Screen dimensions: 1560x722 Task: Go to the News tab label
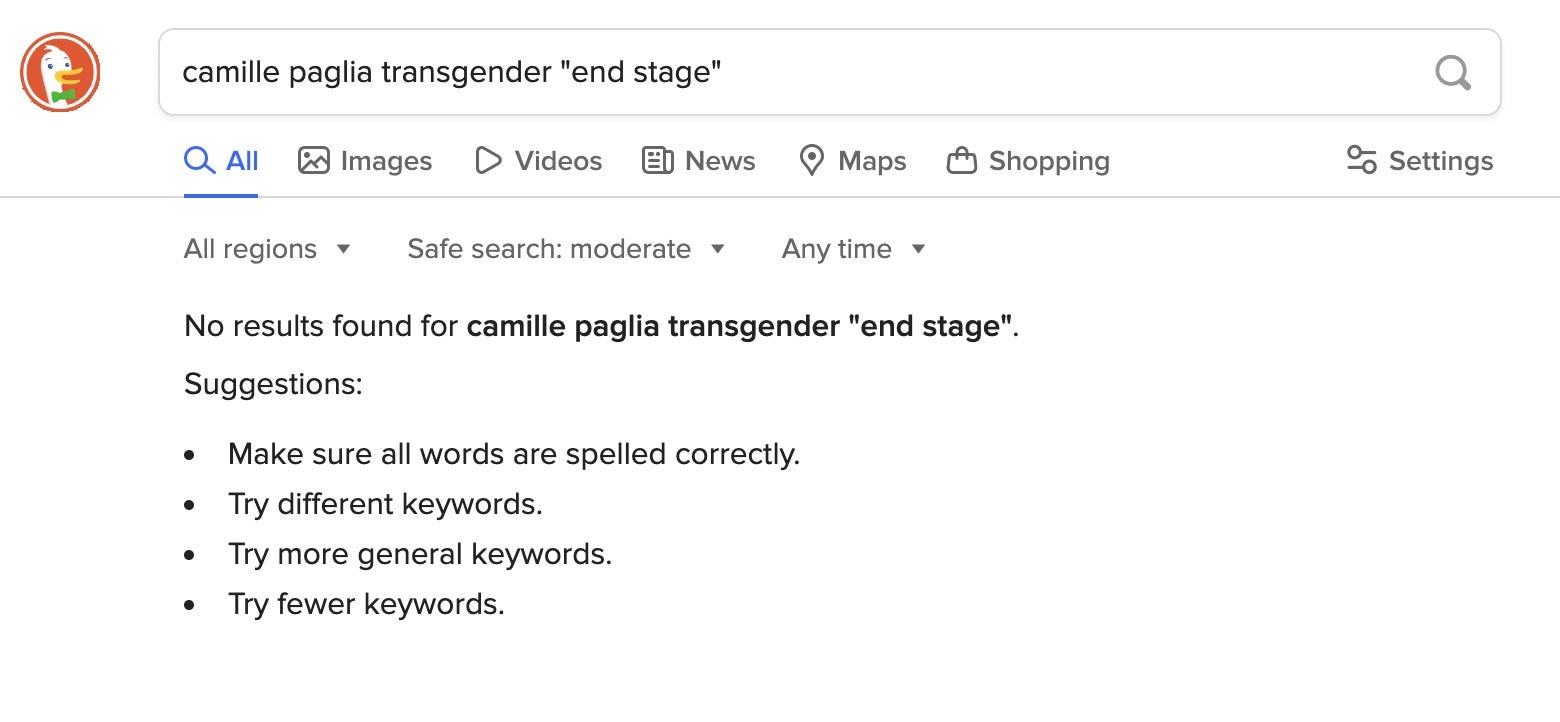(x=720, y=161)
